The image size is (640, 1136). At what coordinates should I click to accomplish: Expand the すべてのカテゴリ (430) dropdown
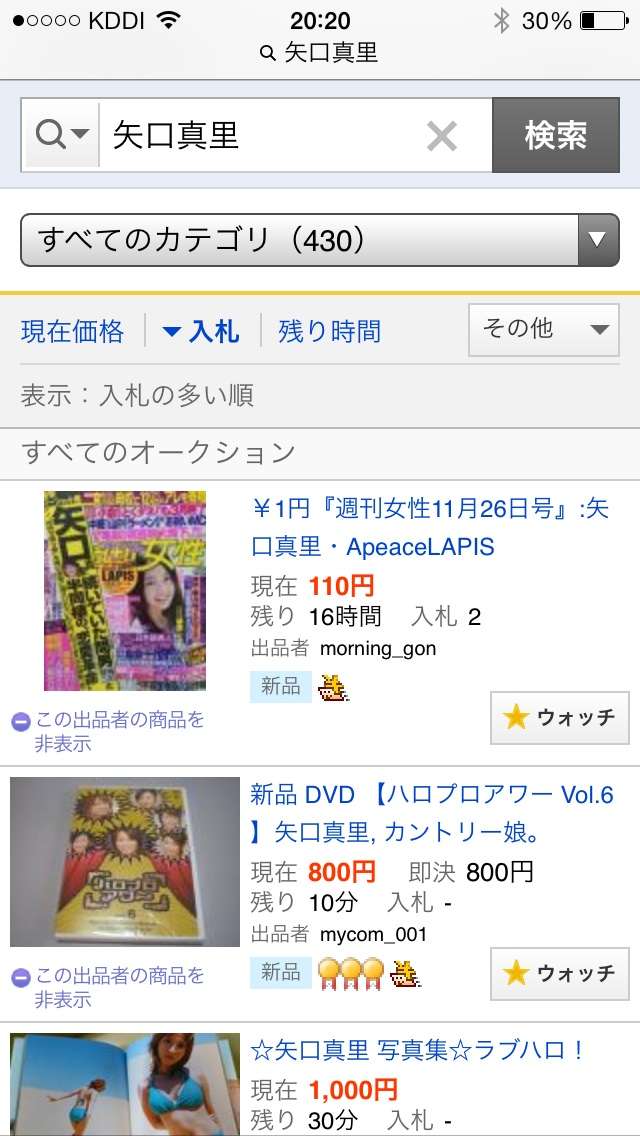click(x=320, y=240)
